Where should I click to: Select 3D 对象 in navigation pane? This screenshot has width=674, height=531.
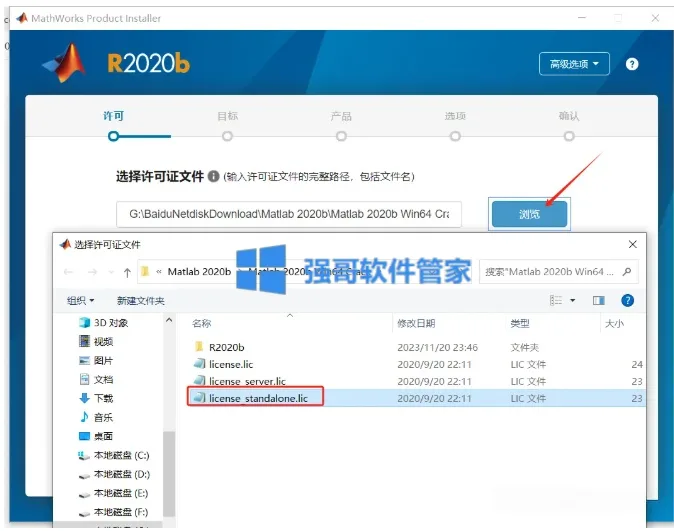point(104,323)
